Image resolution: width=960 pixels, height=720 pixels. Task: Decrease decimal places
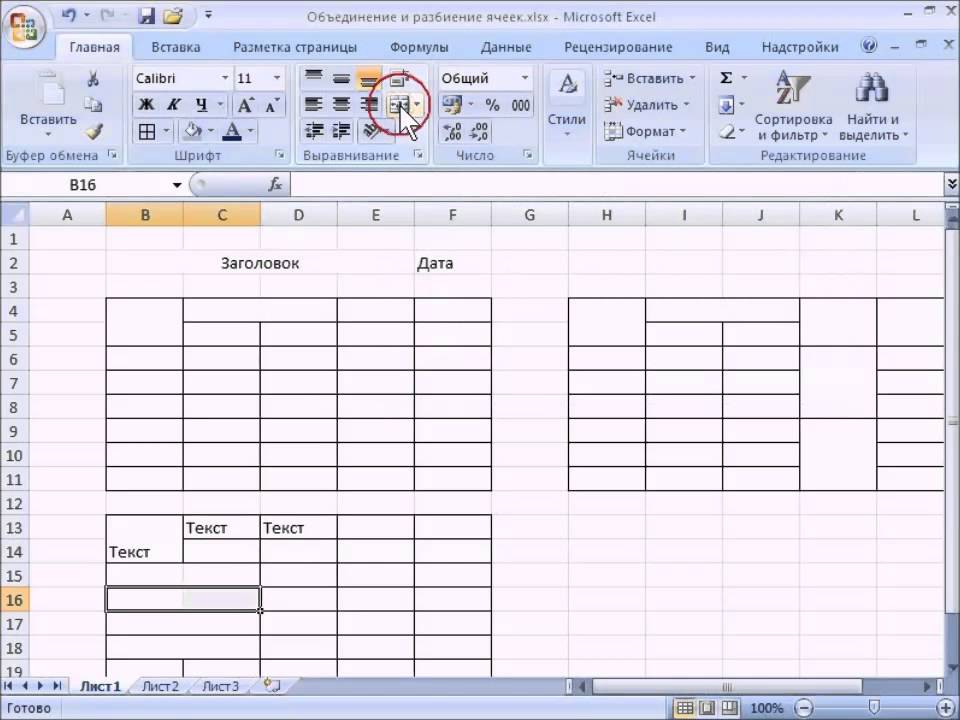click(479, 131)
